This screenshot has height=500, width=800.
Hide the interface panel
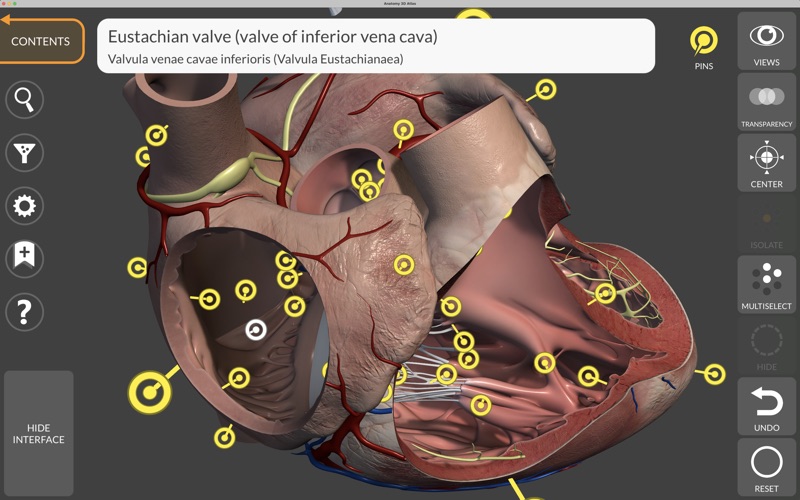39,433
